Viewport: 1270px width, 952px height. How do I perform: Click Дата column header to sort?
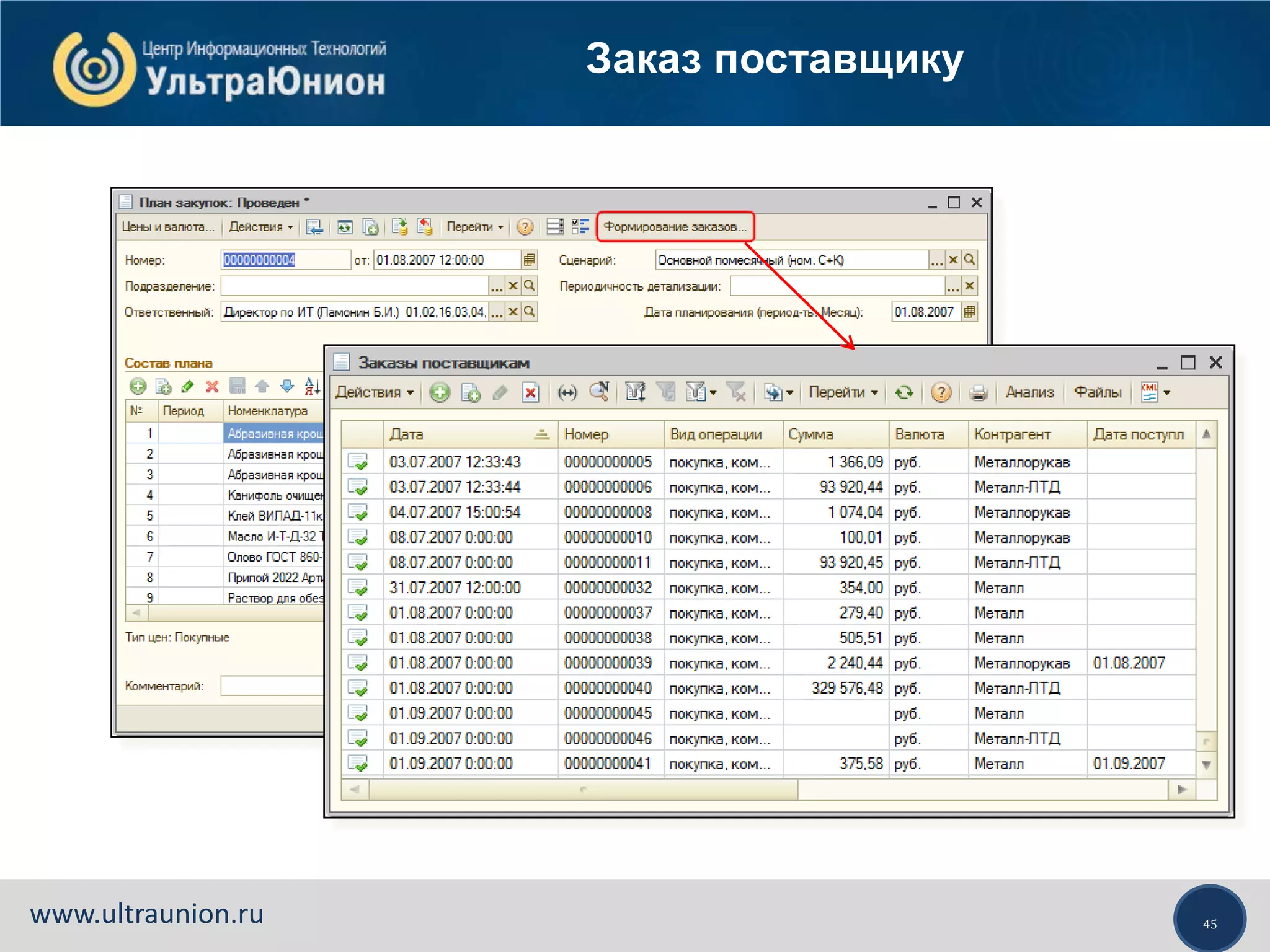(471, 434)
